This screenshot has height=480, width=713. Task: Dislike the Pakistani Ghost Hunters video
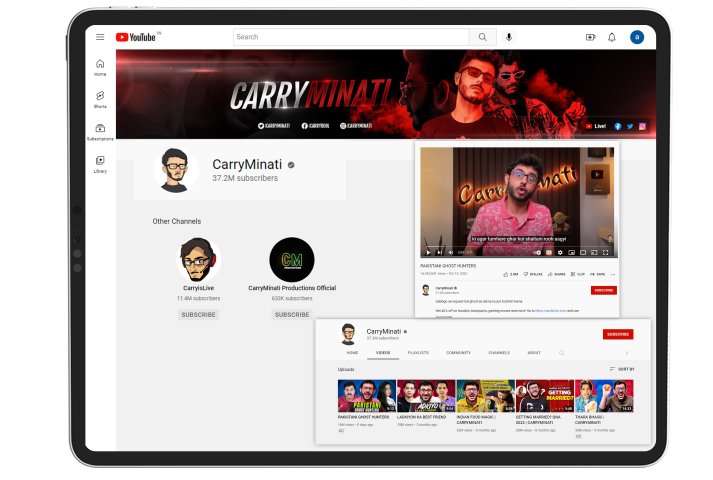532,274
